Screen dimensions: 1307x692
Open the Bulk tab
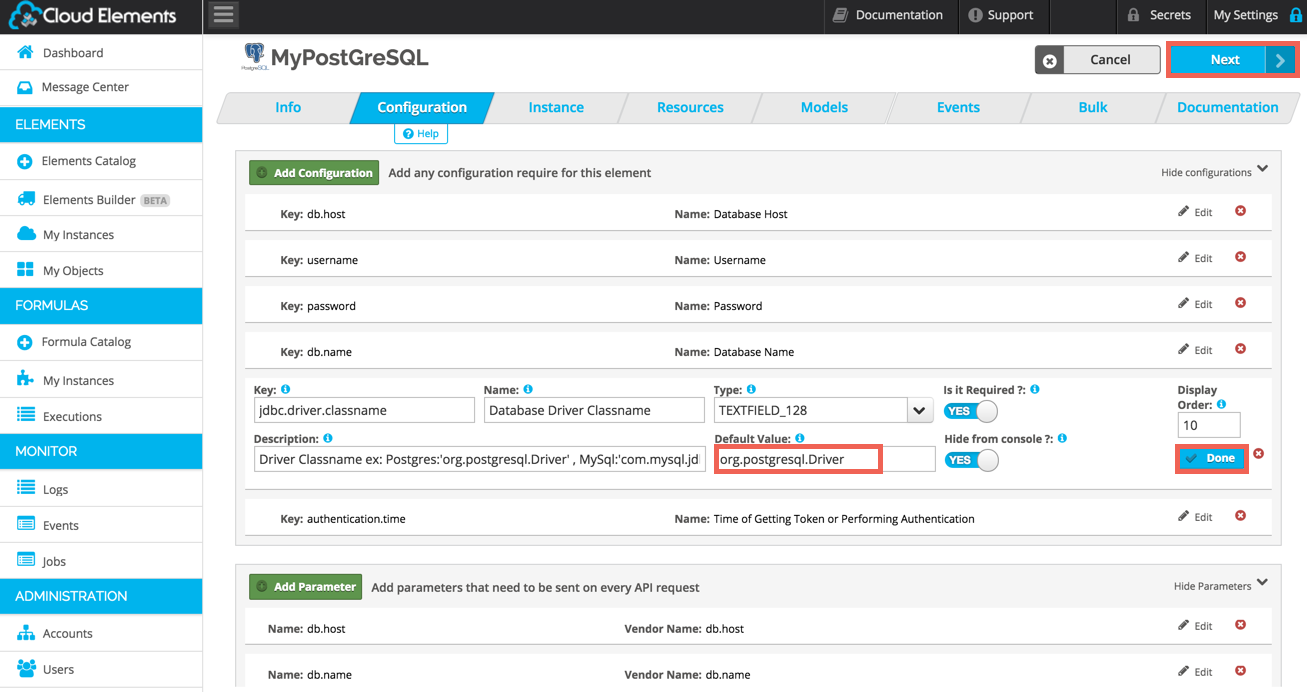(1093, 107)
